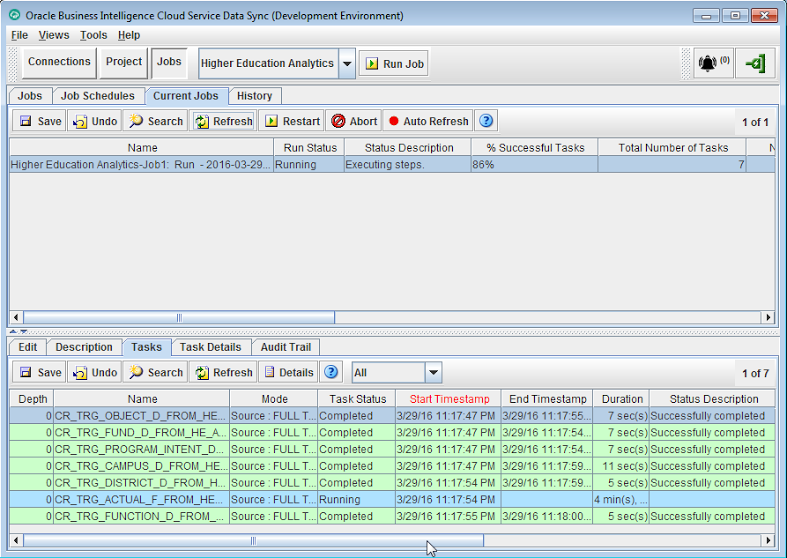Expand Higher Education Analytics project dropdown

[x=347, y=64]
